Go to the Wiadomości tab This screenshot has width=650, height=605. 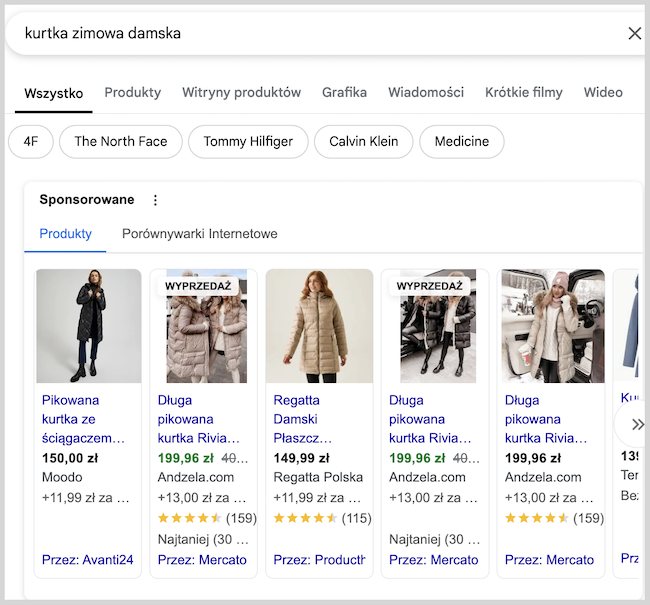tap(426, 92)
